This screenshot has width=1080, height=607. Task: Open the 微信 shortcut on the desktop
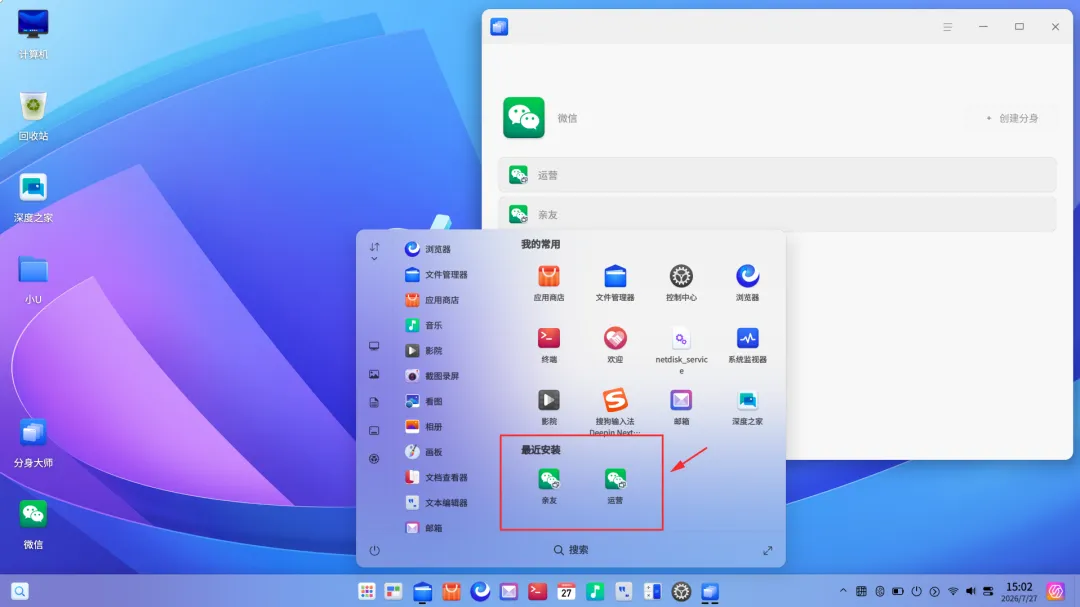click(33, 525)
